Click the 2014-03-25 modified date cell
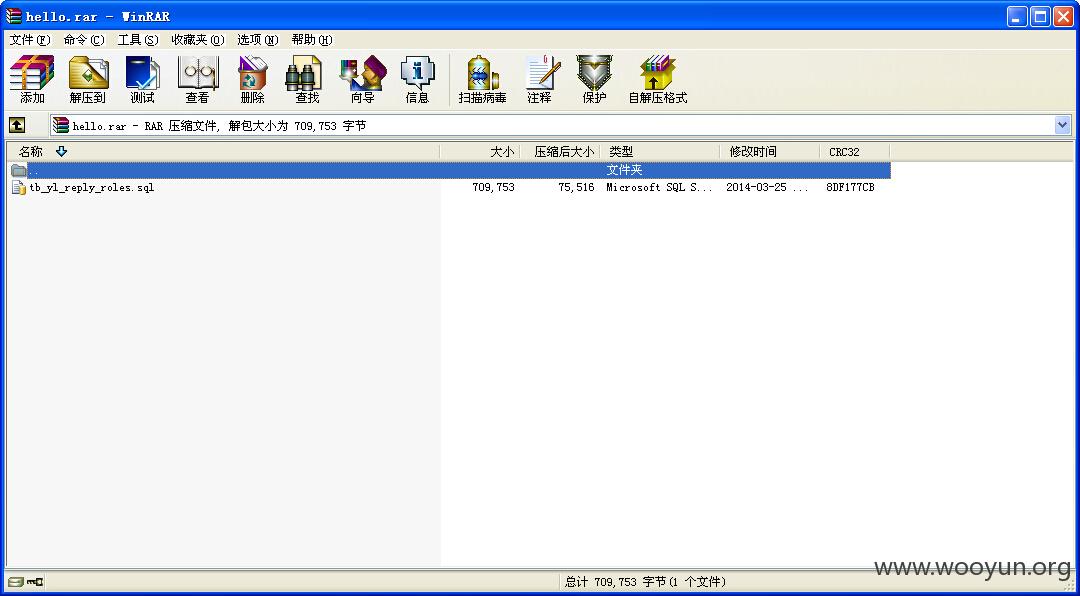Screen dimensions: 1080x596 (x=767, y=187)
